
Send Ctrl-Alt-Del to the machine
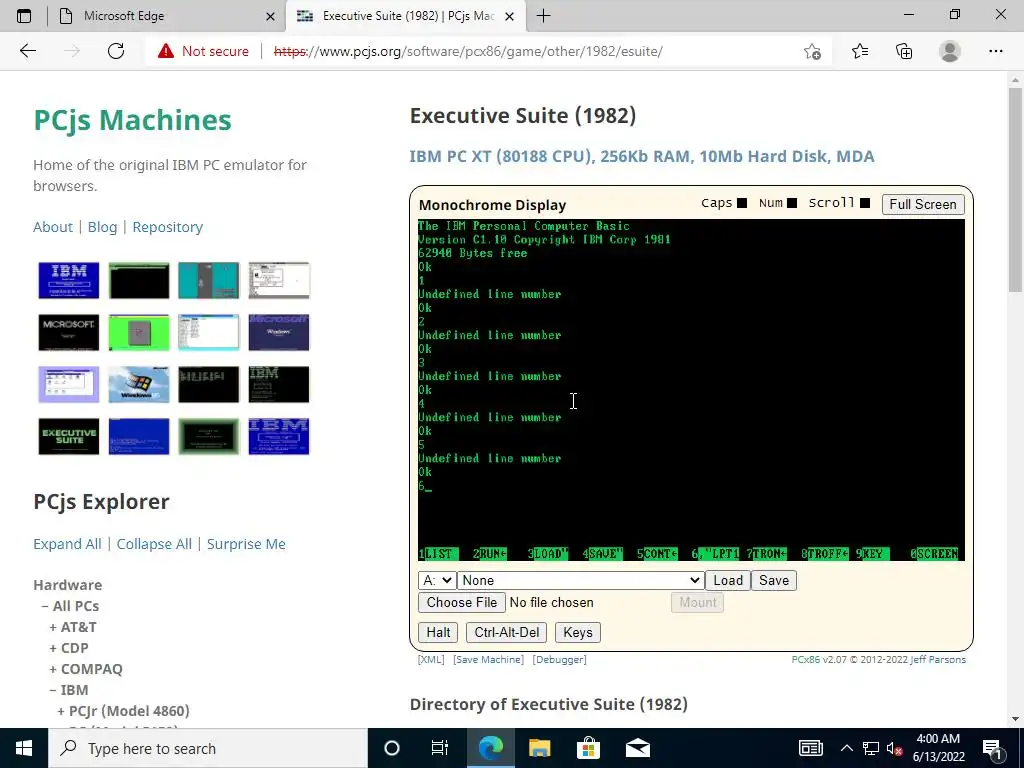pyautogui.click(x=507, y=632)
